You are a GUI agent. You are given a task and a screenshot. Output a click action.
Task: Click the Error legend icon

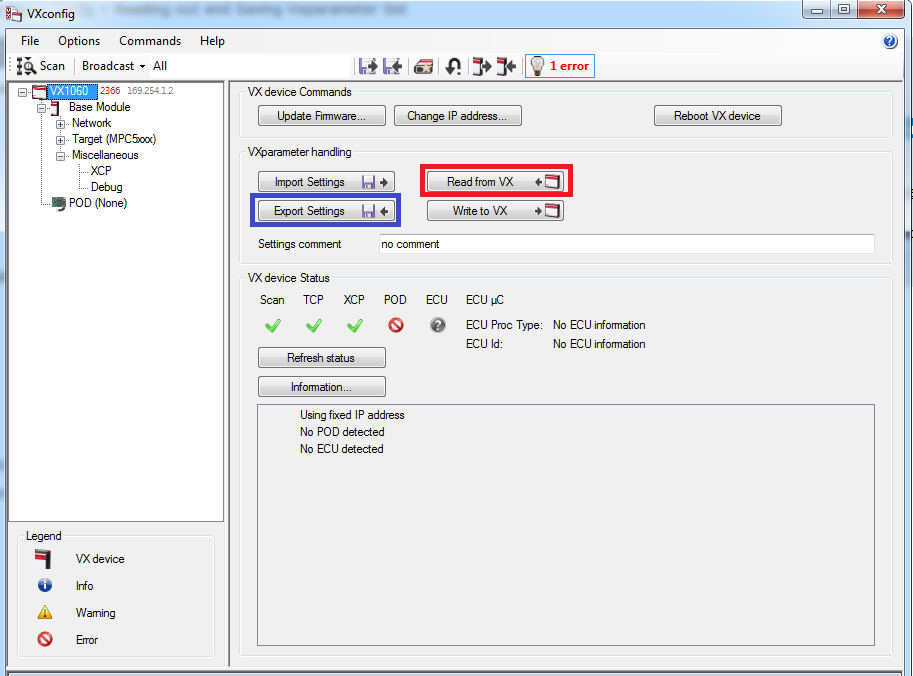(45, 639)
